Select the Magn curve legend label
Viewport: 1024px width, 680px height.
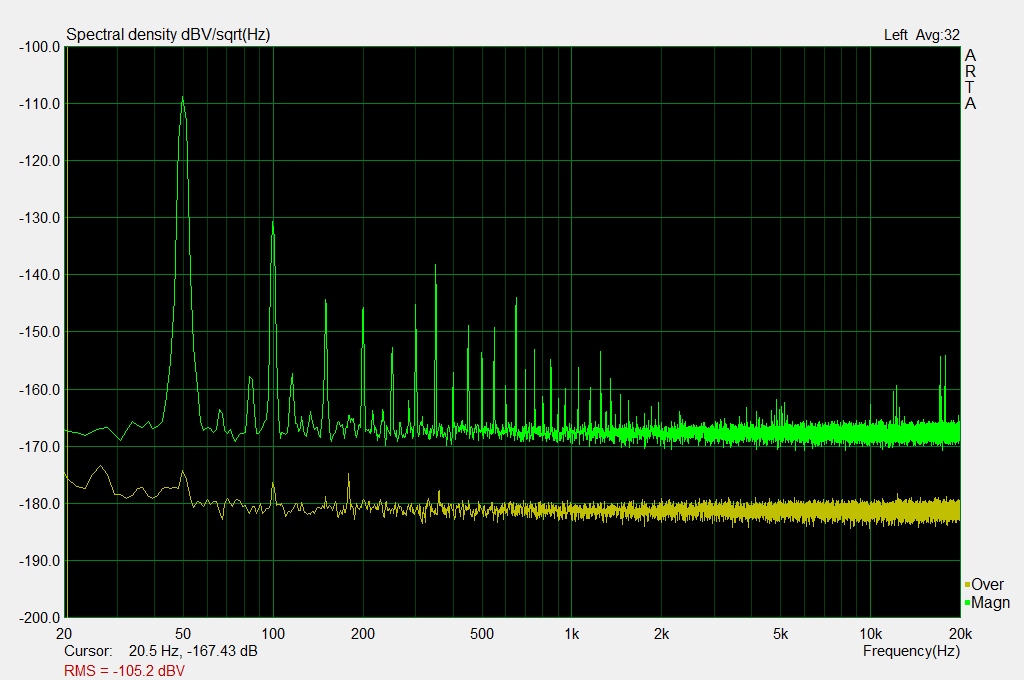point(991,602)
